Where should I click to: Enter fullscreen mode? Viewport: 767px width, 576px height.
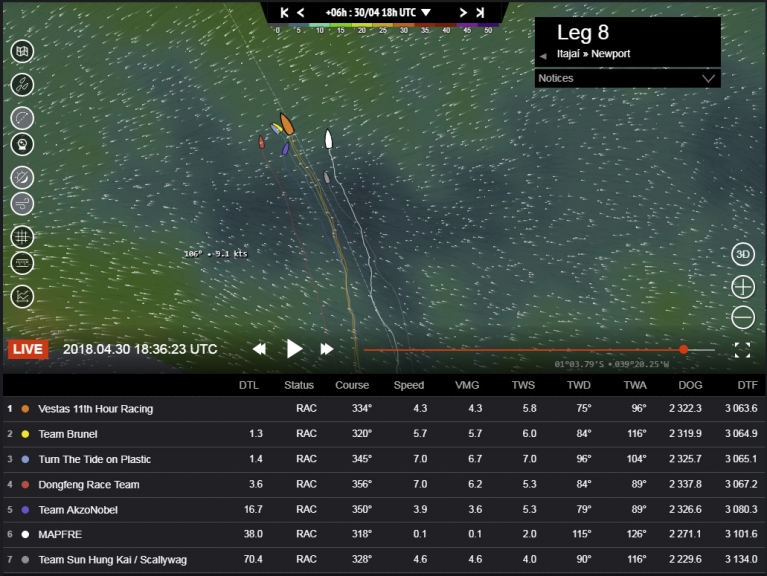point(742,350)
